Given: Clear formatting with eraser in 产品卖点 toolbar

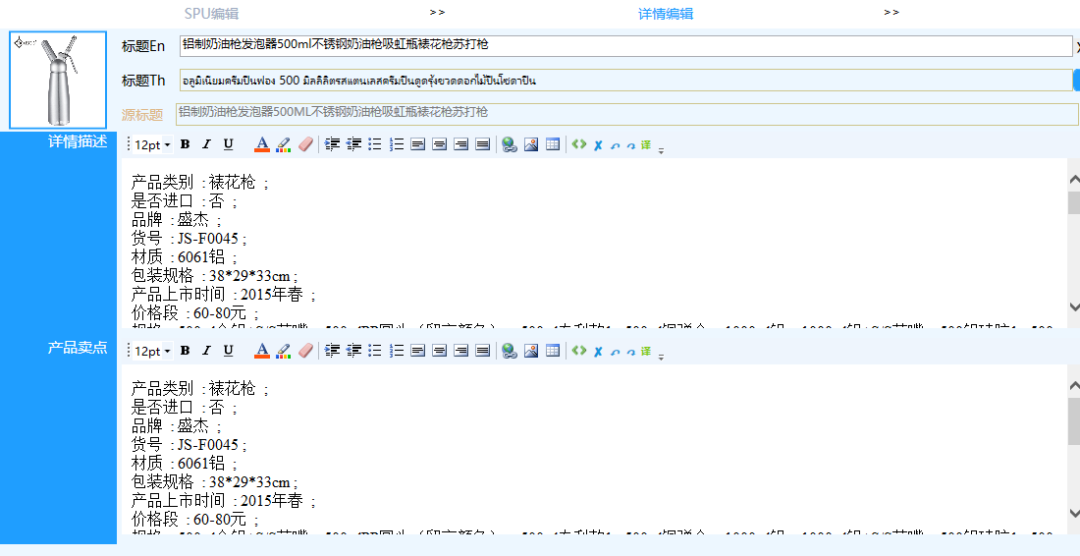Looking at the screenshot, I should (305, 351).
